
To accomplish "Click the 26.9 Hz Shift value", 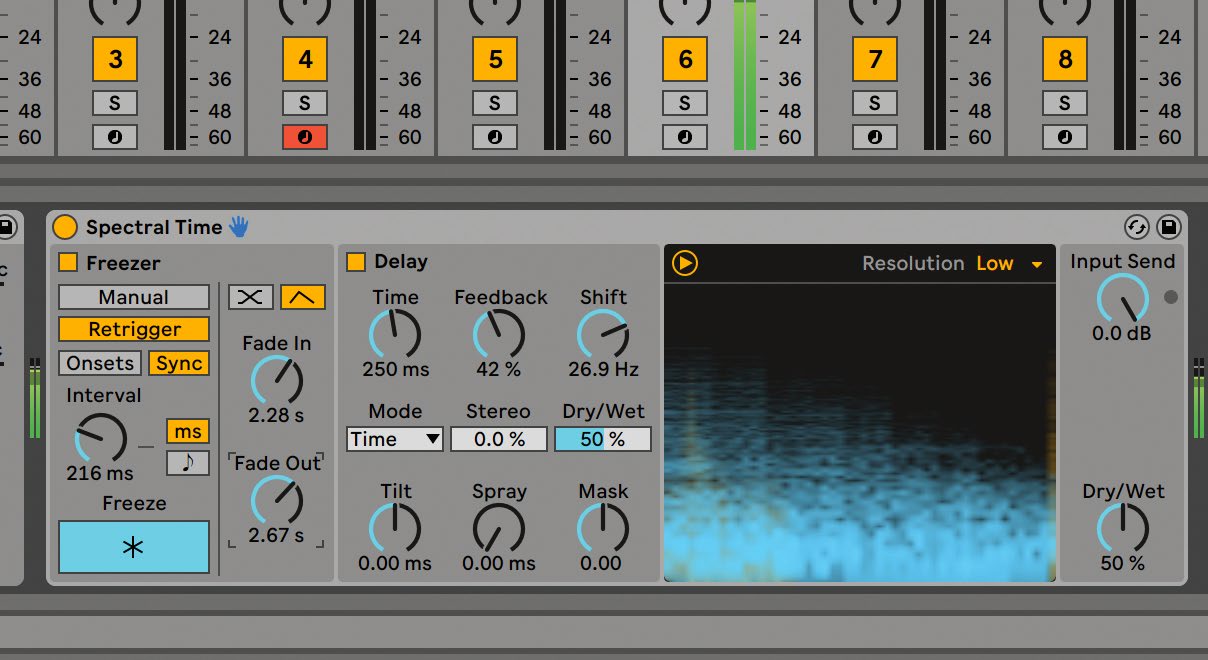I will (603, 369).
